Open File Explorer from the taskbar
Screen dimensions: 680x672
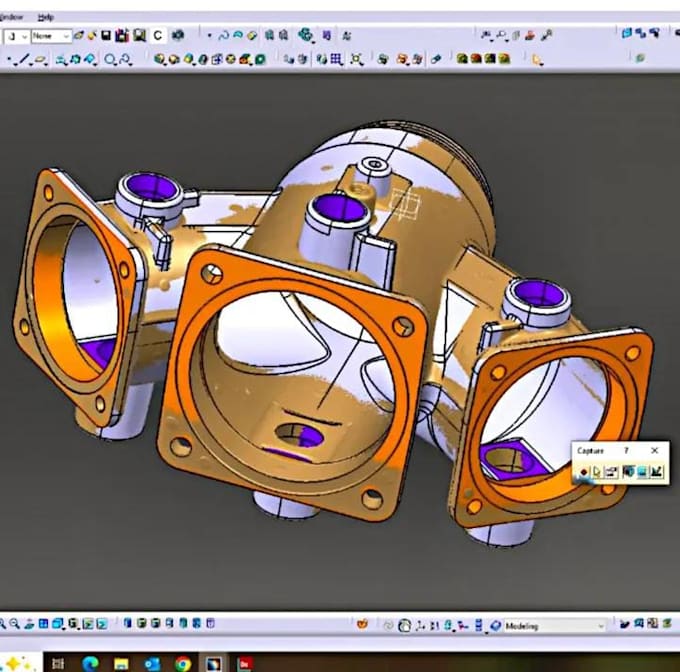121,663
